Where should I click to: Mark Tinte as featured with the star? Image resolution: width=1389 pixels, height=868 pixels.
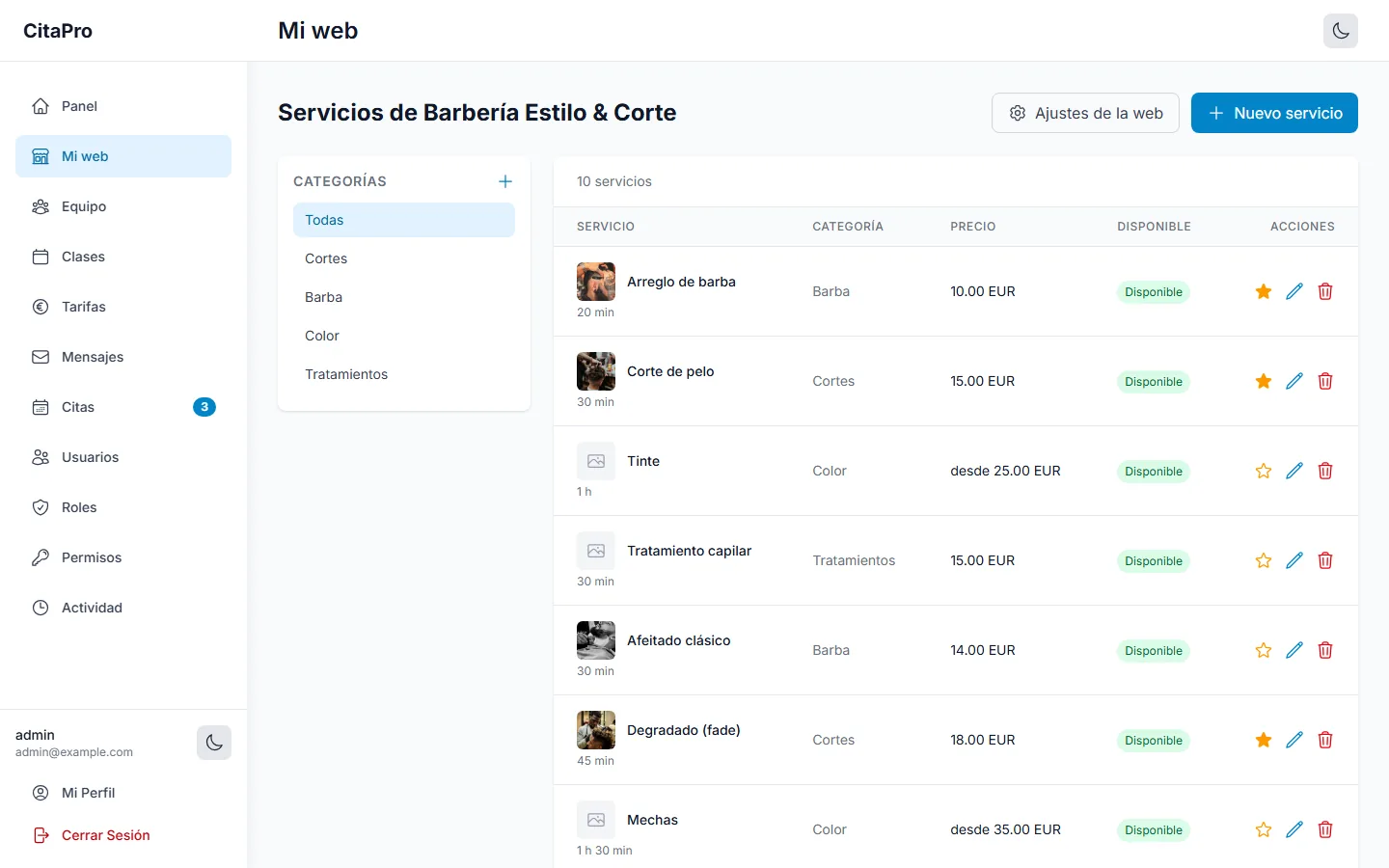tap(1264, 471)
